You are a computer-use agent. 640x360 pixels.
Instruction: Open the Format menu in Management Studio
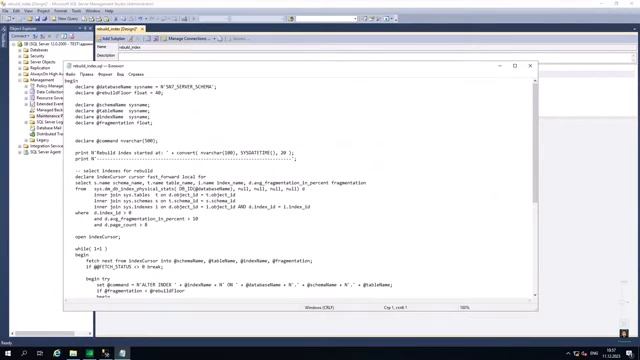60,11
